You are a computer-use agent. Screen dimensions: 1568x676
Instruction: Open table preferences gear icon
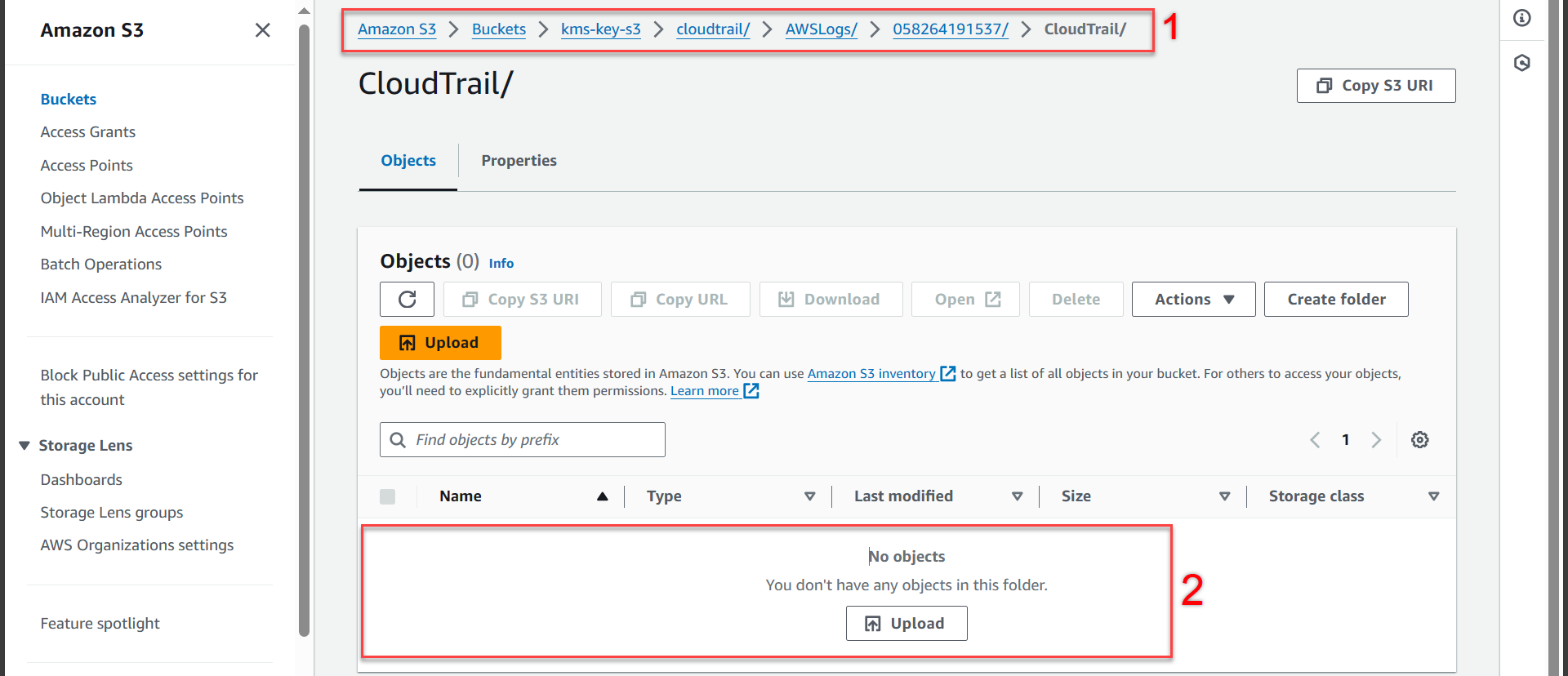(x=1419, y=440)
